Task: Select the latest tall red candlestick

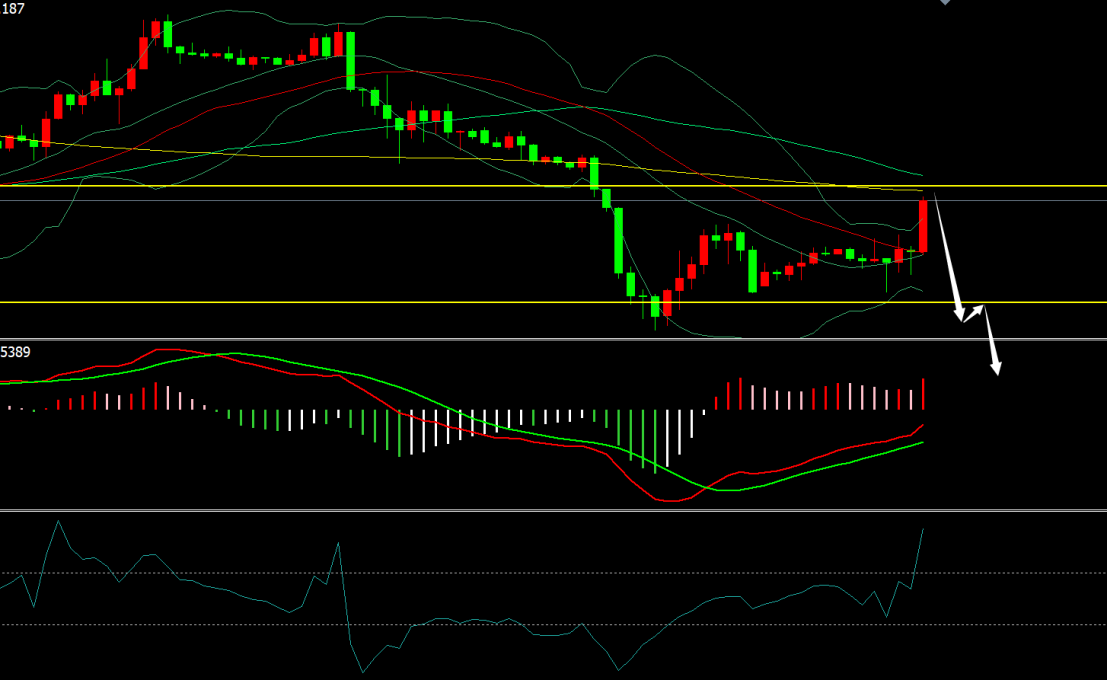Action: click(x=923, y=226)
